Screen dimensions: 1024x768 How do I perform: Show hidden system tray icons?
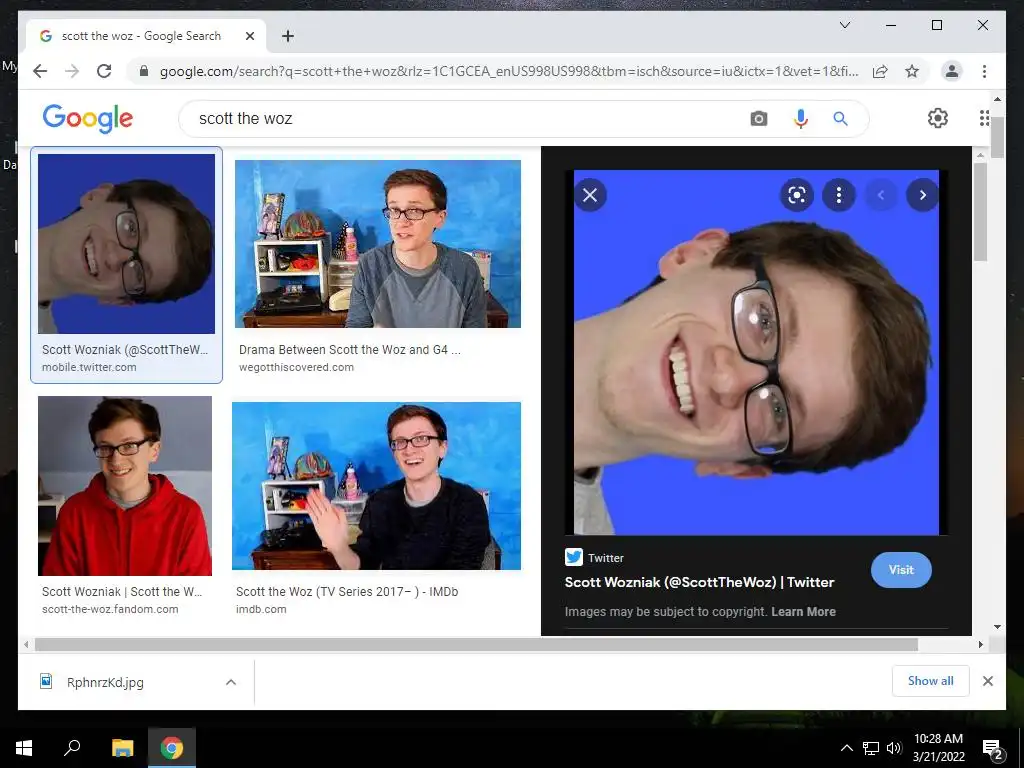[846, 748]
